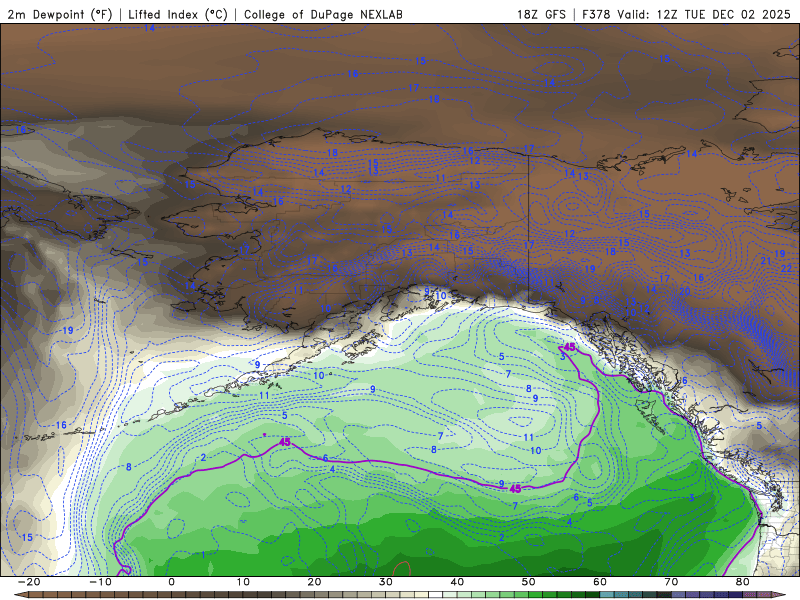800x600 pixels.
Task: Click the blue contour label "22"
Action: coord(786,268)
